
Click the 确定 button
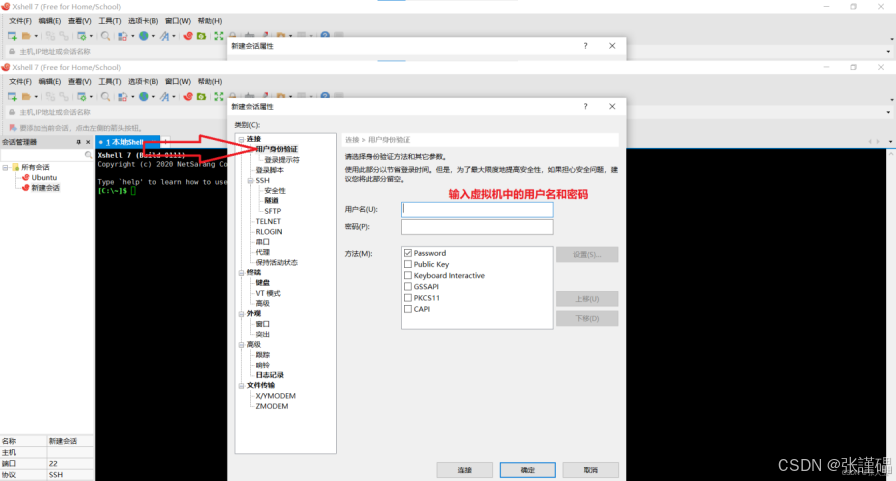(527, 470)
